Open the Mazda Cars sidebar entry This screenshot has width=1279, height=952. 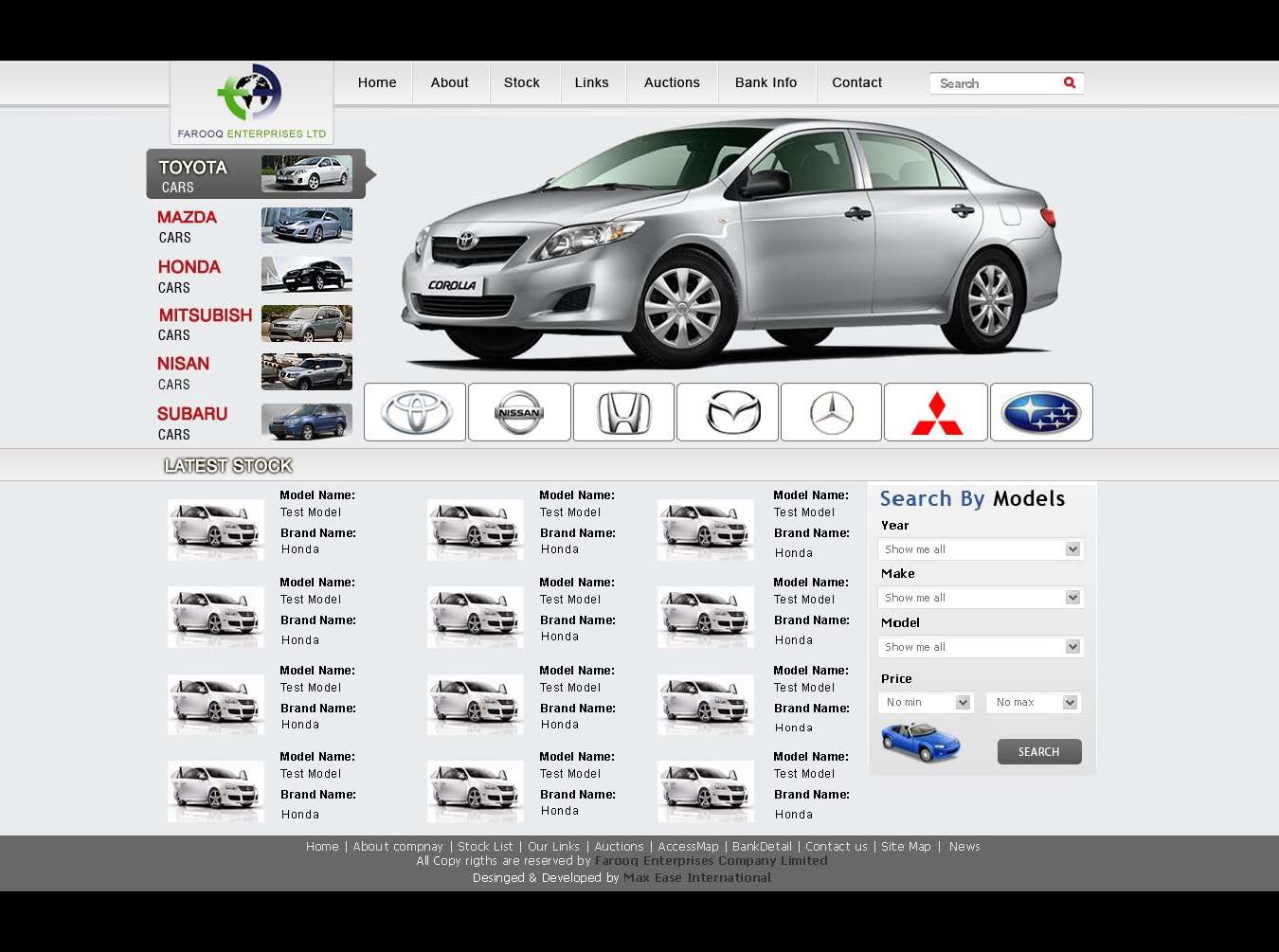pos(254,225)
